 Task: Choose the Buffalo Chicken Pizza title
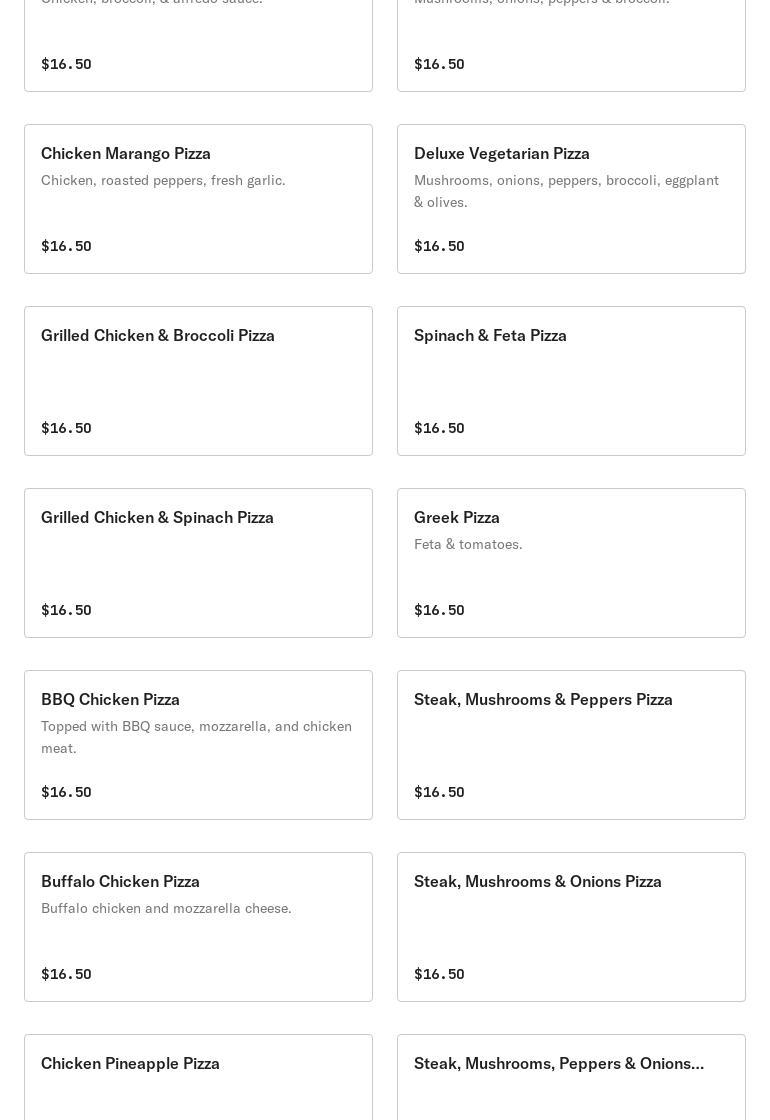click(120, 882)
